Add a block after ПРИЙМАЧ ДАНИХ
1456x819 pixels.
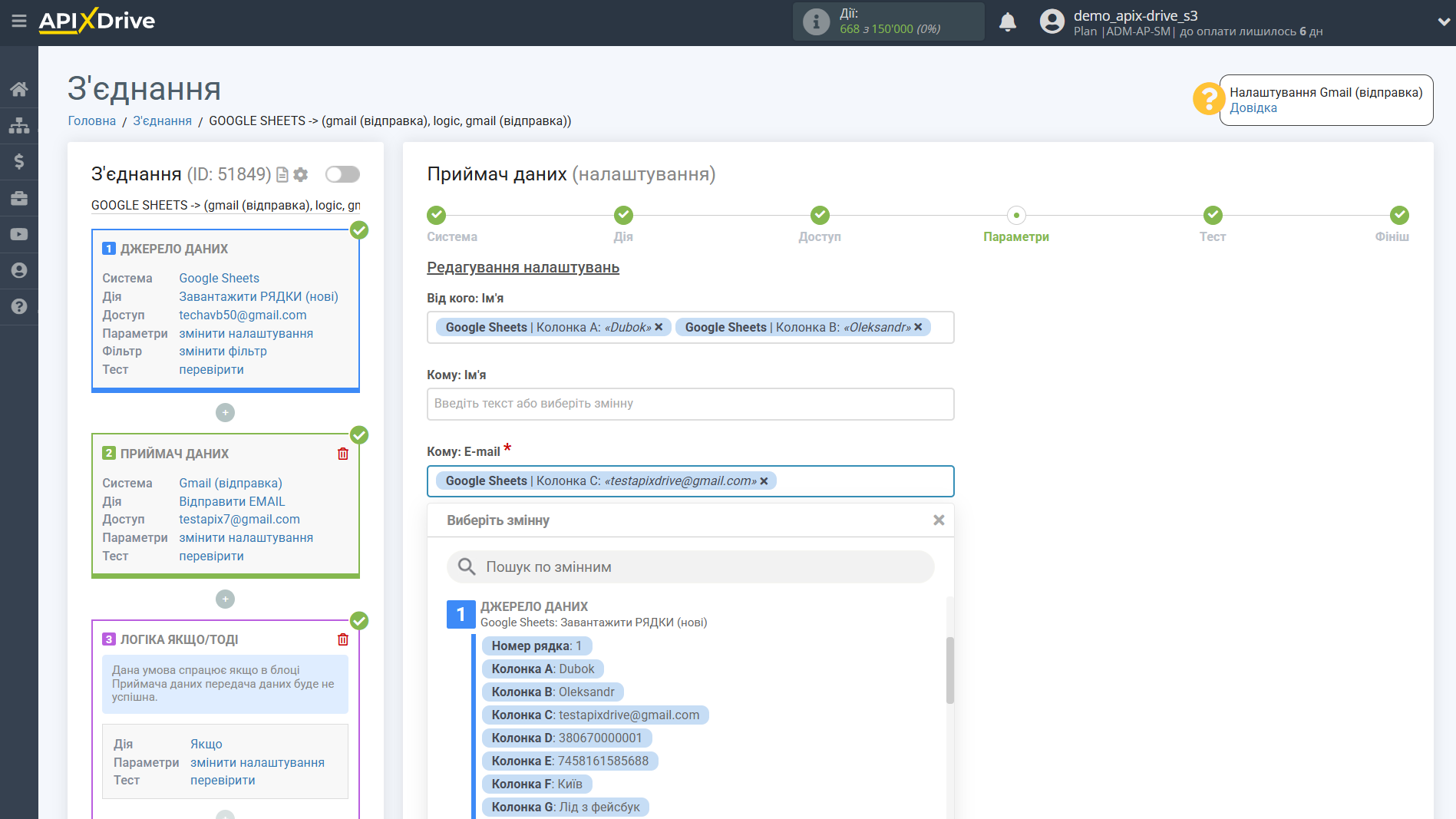[225, 599]
